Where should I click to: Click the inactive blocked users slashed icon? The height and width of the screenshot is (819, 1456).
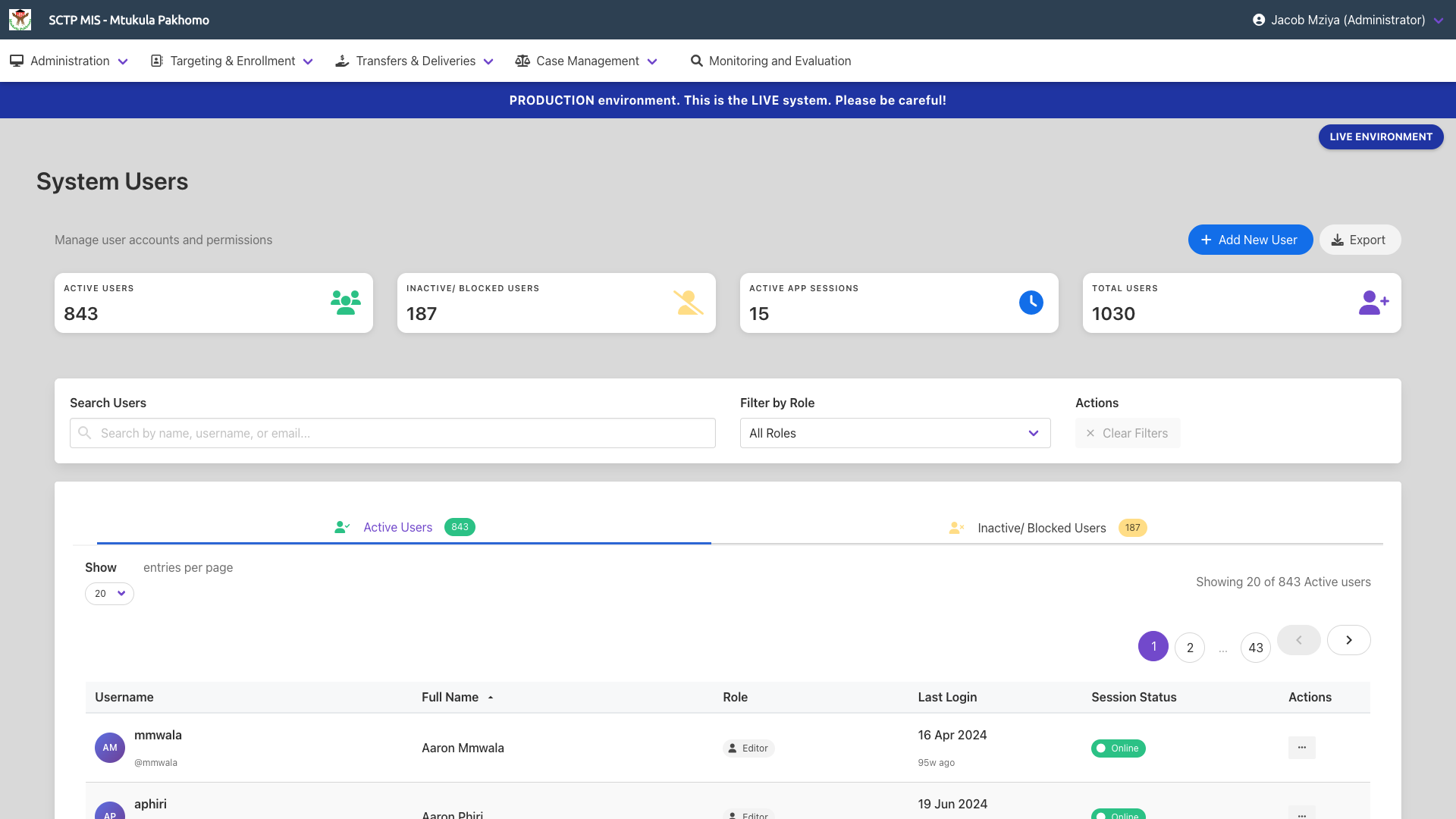click(688, 303)
